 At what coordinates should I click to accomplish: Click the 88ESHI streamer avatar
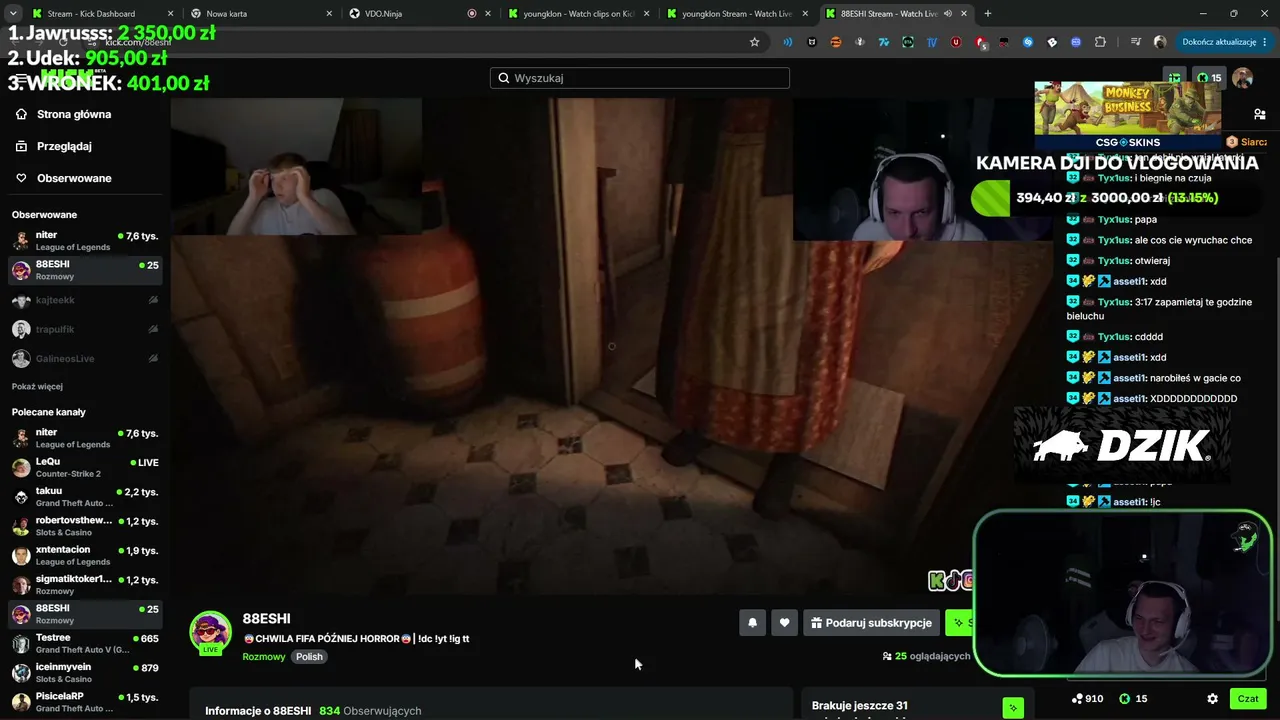coord(210,632)
